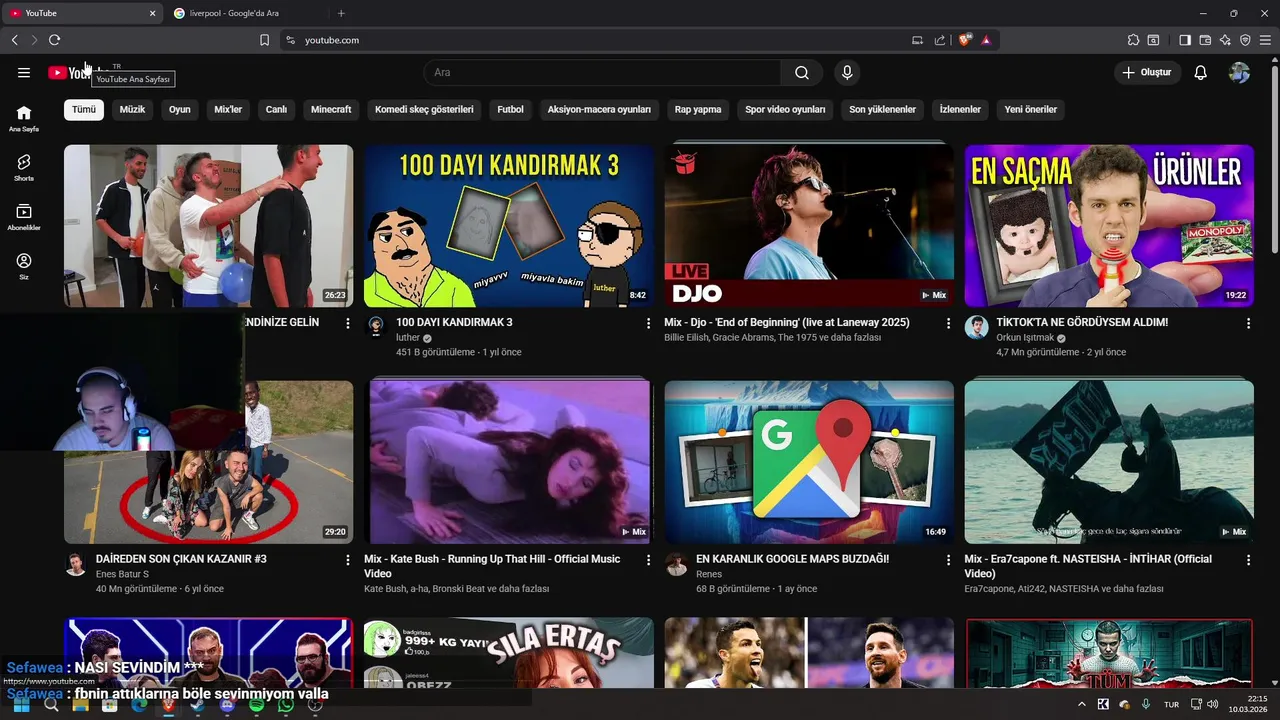Open options for the ...NDİNİZE GELİN video

tap(348, 323)
